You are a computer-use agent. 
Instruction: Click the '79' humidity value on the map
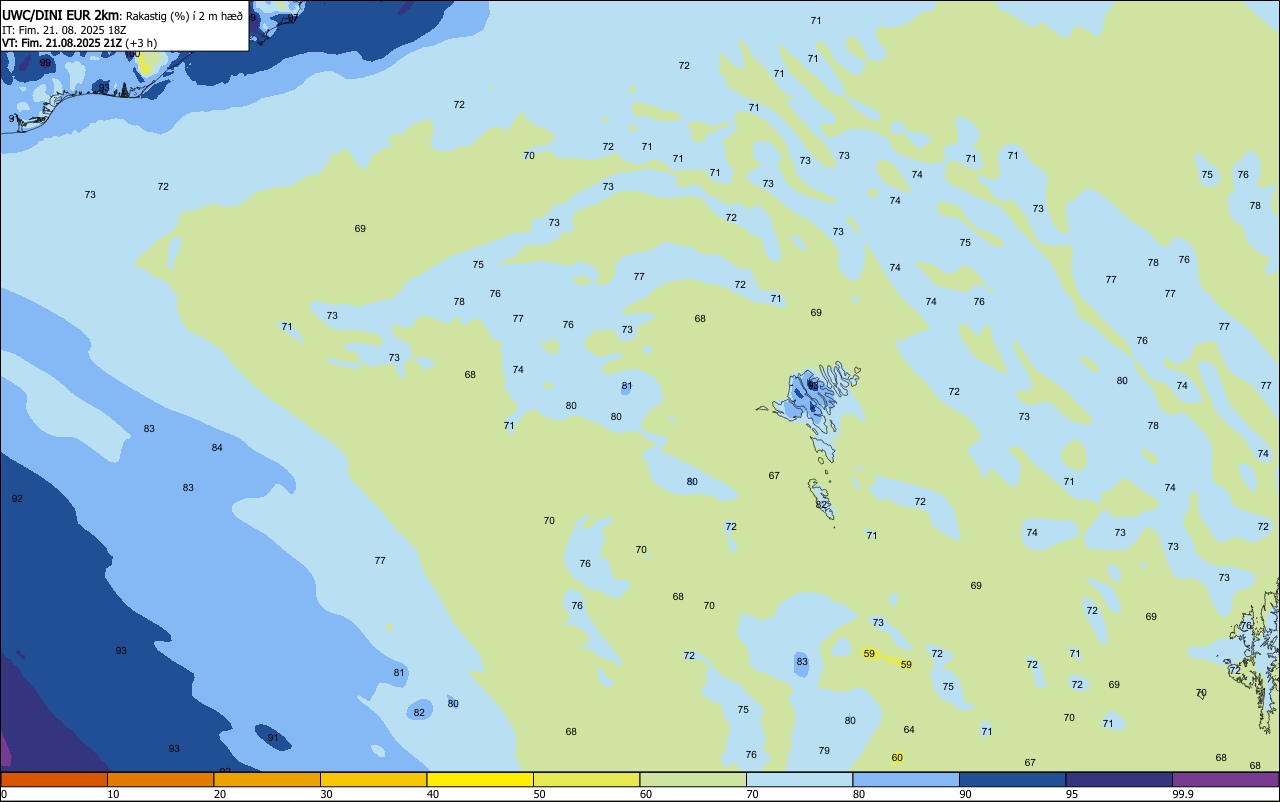pyautogui.click(x=824, y=750)
